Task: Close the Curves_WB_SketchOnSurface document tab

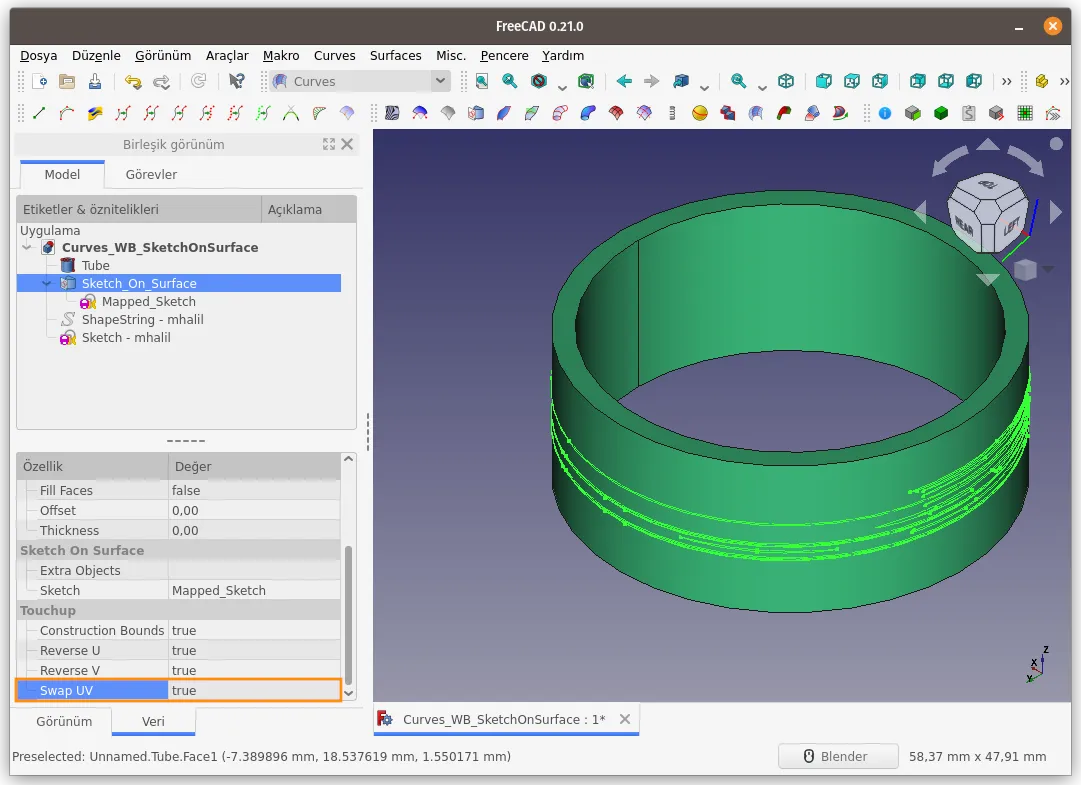Action: pos(625,719)
